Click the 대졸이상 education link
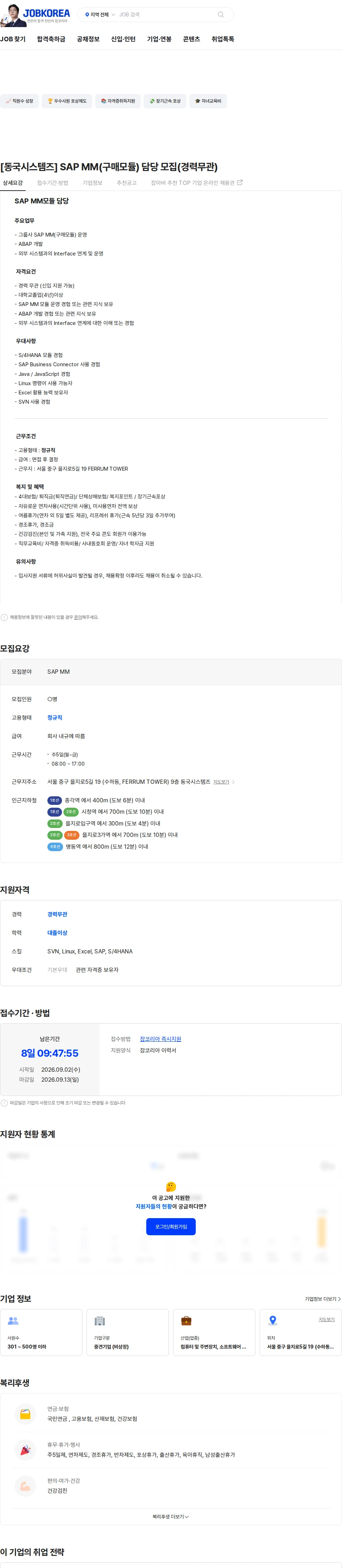 pos(57,932)
